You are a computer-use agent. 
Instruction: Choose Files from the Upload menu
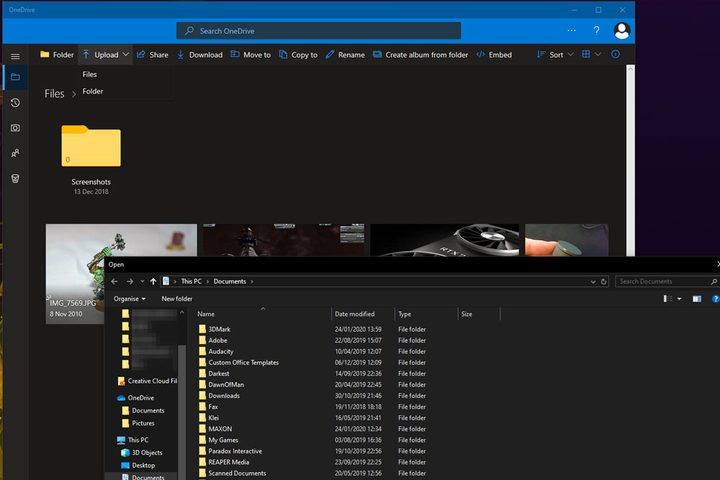coord(90,74)
